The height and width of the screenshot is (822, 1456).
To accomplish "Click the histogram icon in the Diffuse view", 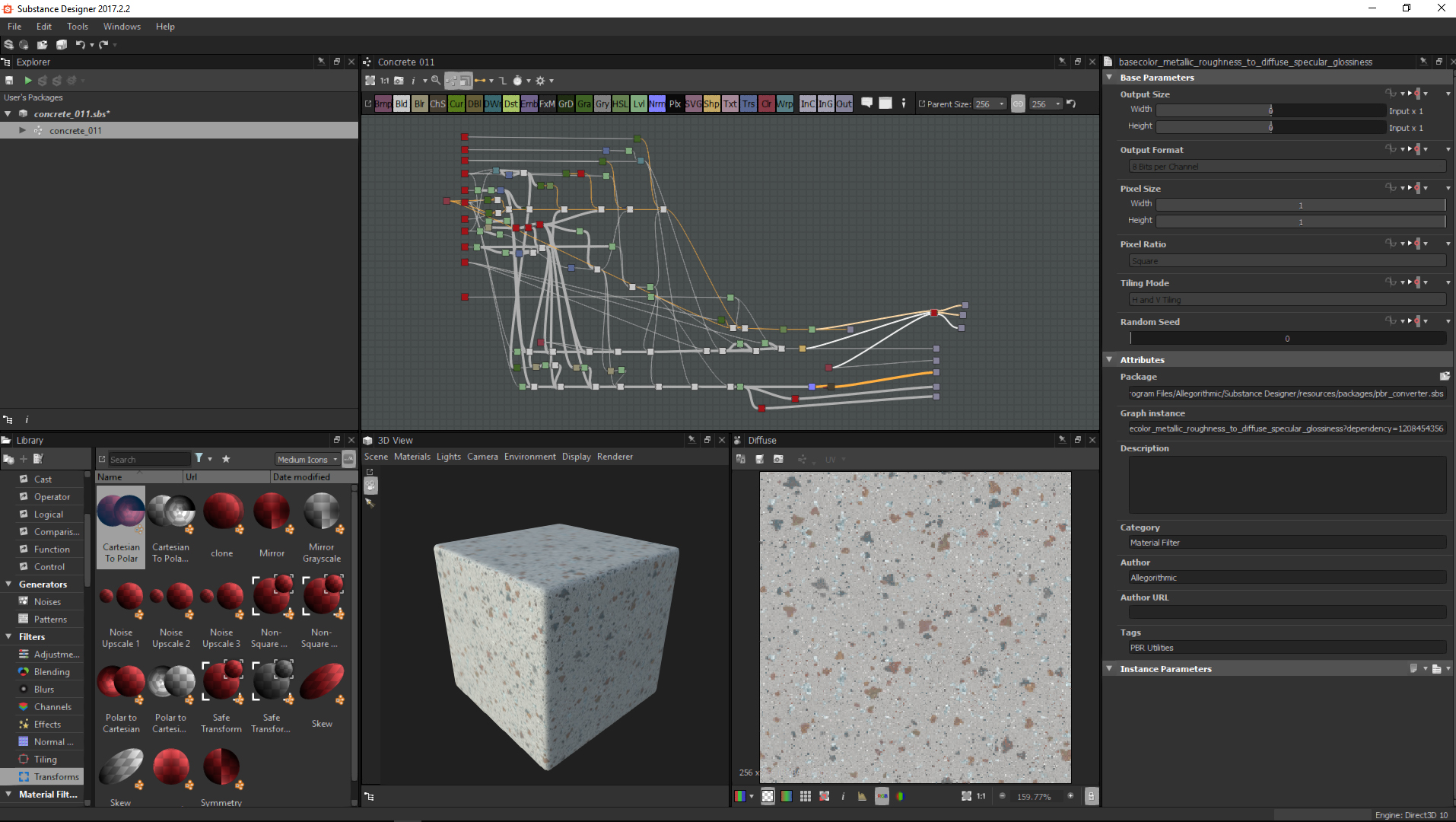I will [862, 796].
